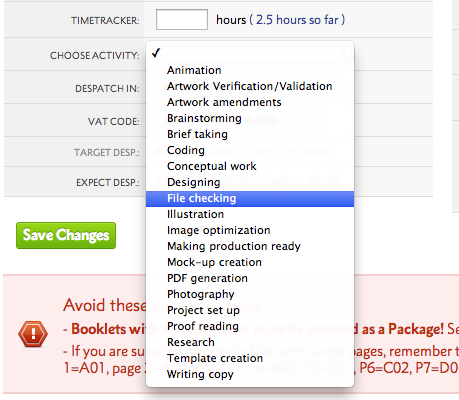
Task: Click the green Save Changes button
Action: pos(66,235)
